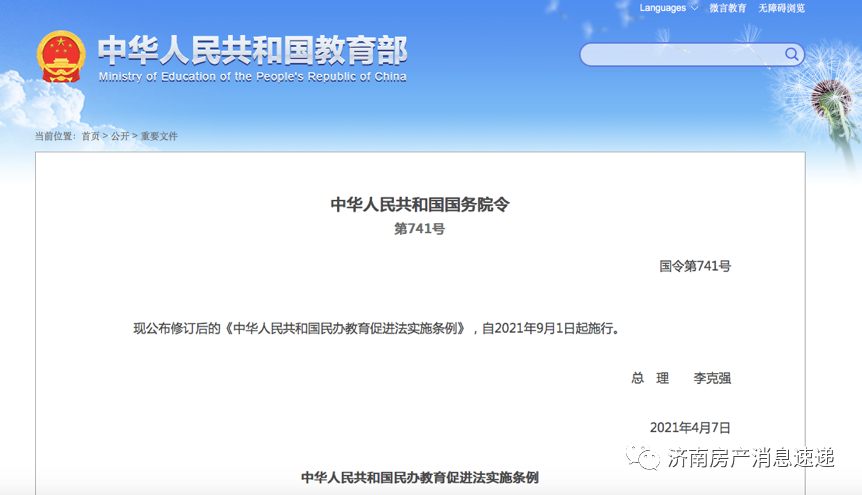The width and height of the screenshot is (862, 495).
Task: Click the national emblem logo
Action: (61, 56)
